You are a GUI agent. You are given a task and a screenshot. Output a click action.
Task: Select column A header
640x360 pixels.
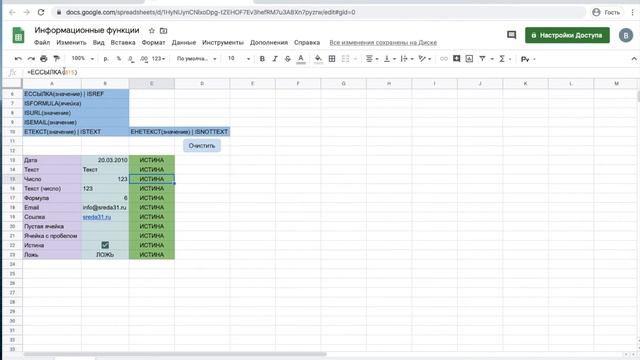click(52, 84)
